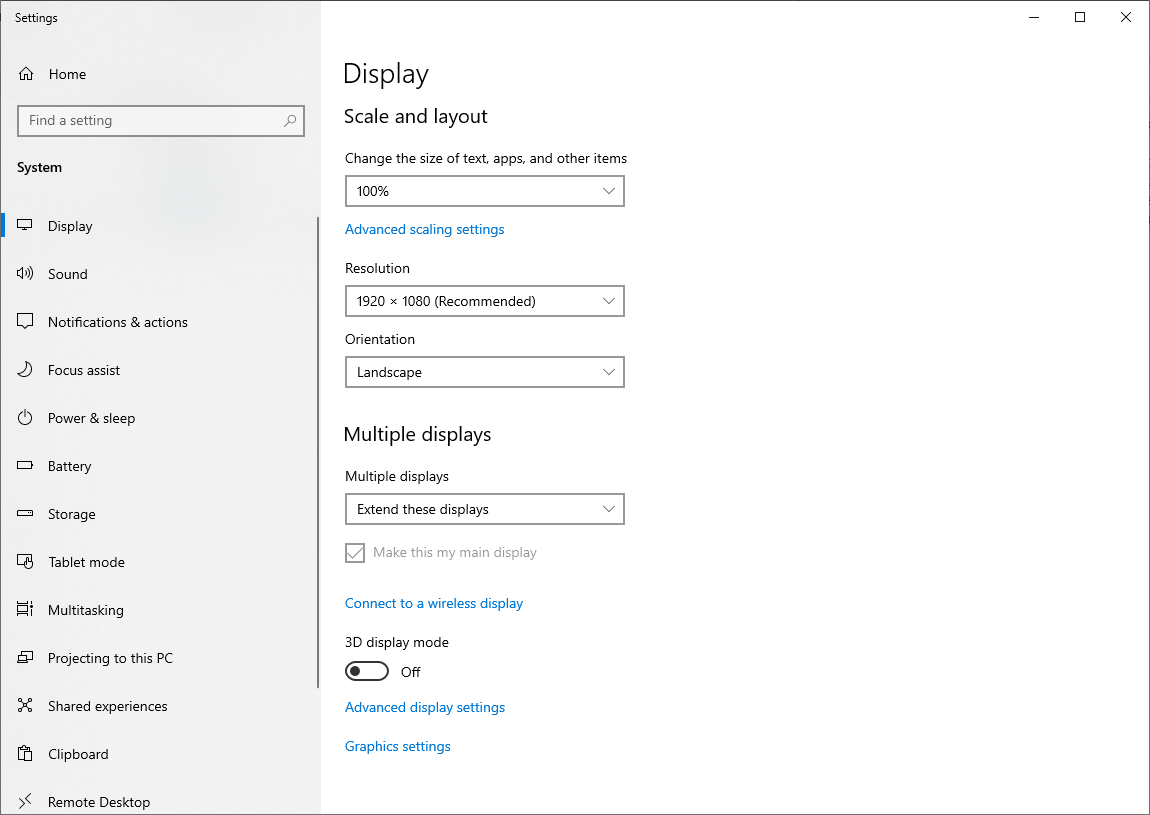The height and width of the screenshot is (815, 1150).
Task: Click Connect to a wireless display
Action: coord(434,603)
